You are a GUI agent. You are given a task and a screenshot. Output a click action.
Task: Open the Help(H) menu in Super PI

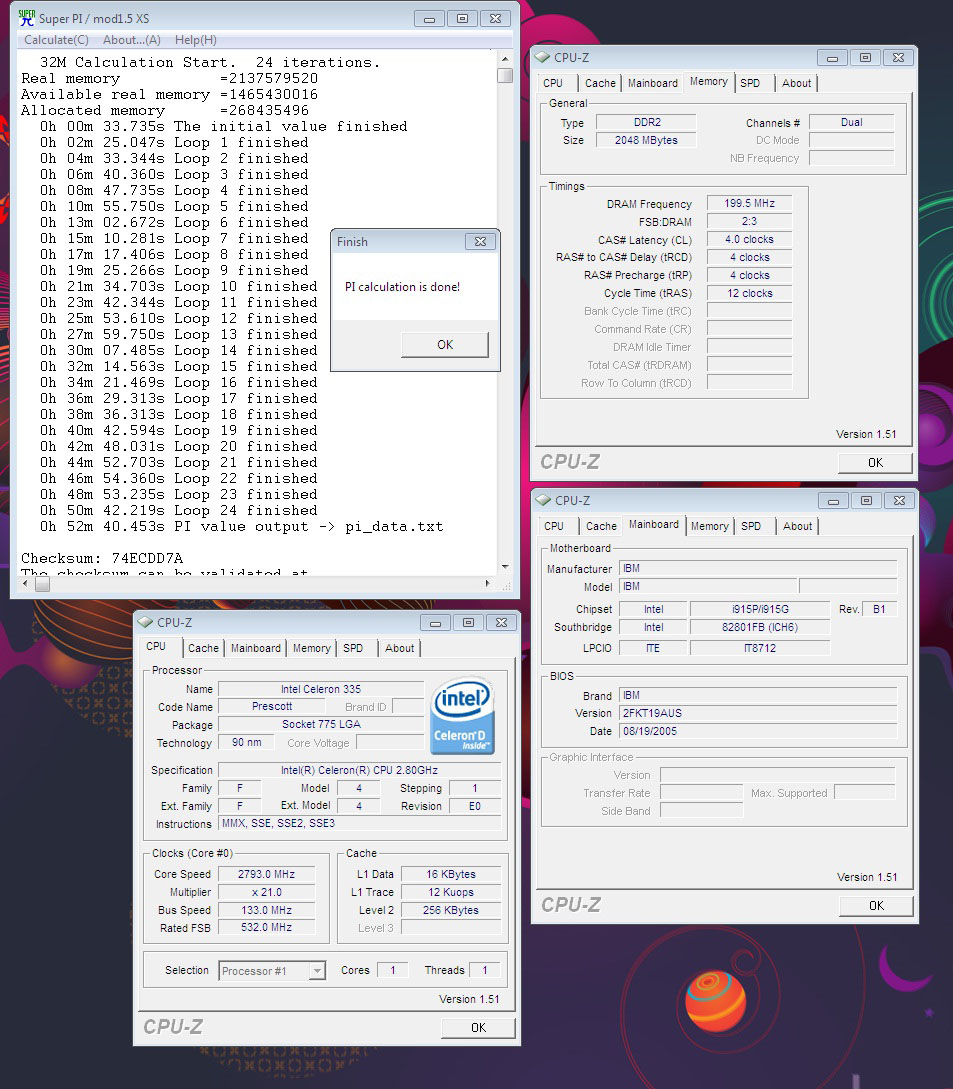pyautogui.click(x=196, y=40)
